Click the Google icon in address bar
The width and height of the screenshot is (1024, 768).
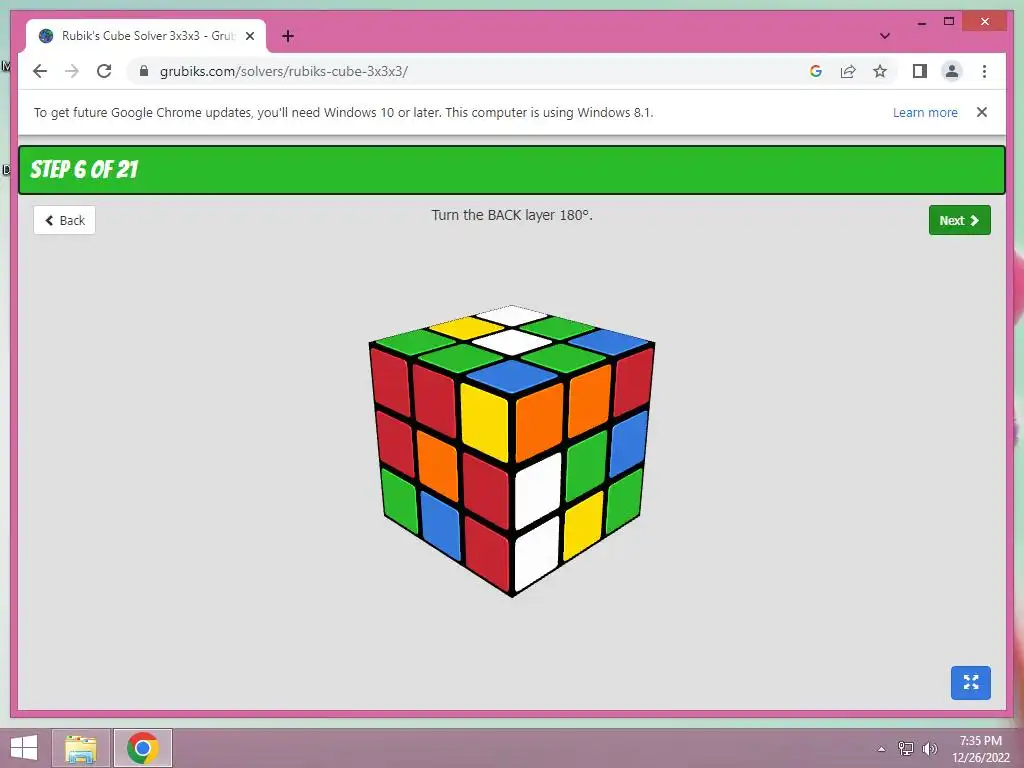tap(816, 71)
